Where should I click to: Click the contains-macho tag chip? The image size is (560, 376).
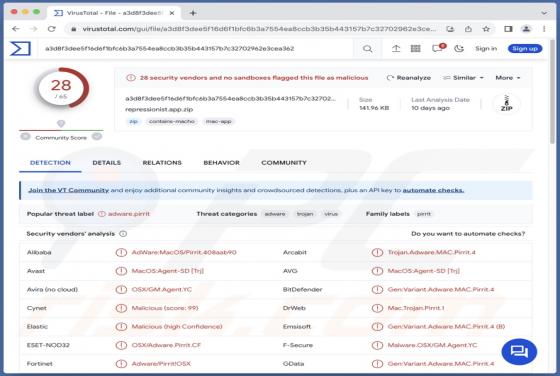[171, 121]
